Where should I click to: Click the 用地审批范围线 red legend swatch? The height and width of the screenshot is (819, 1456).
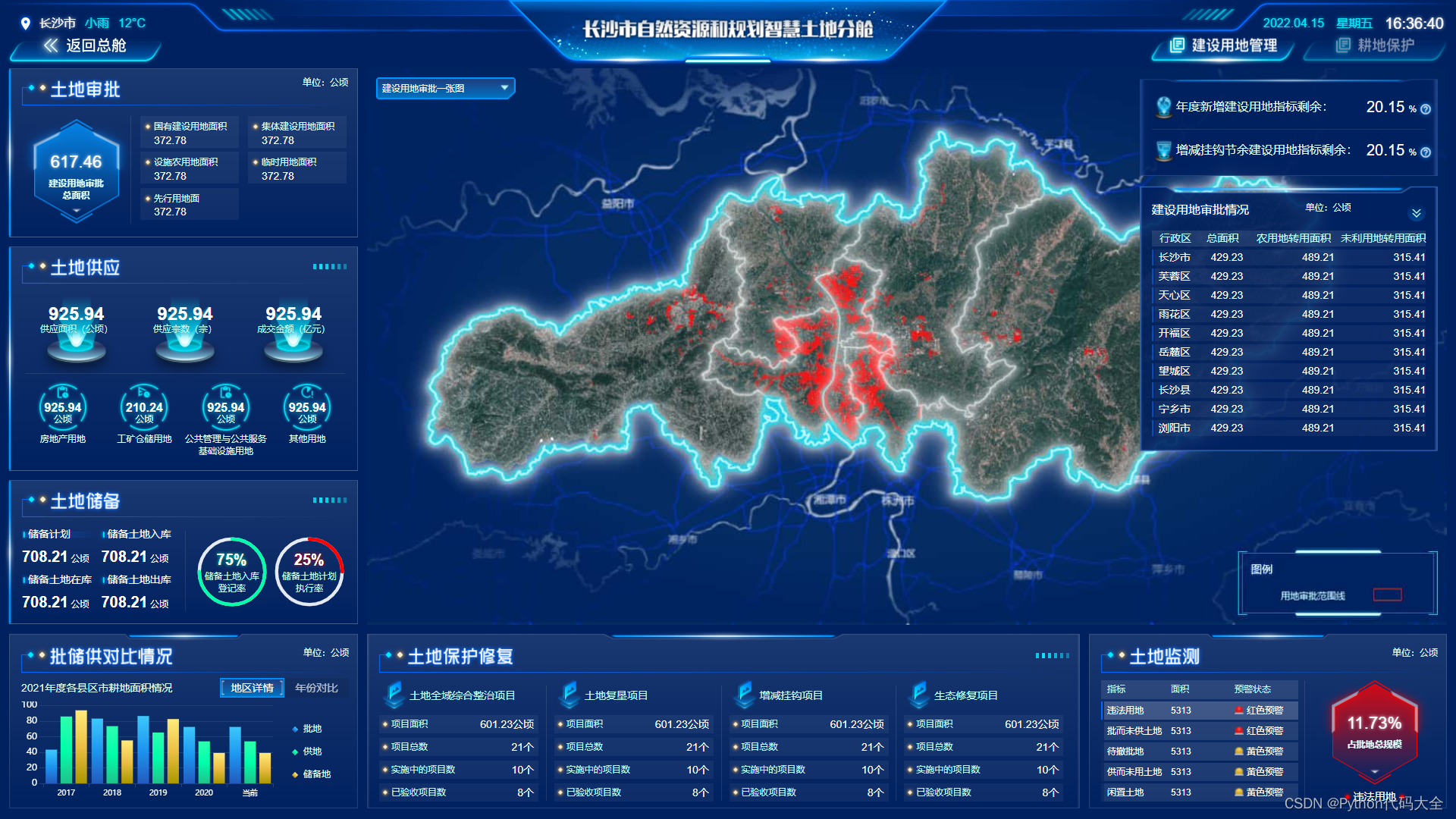tap(1387, 595)
